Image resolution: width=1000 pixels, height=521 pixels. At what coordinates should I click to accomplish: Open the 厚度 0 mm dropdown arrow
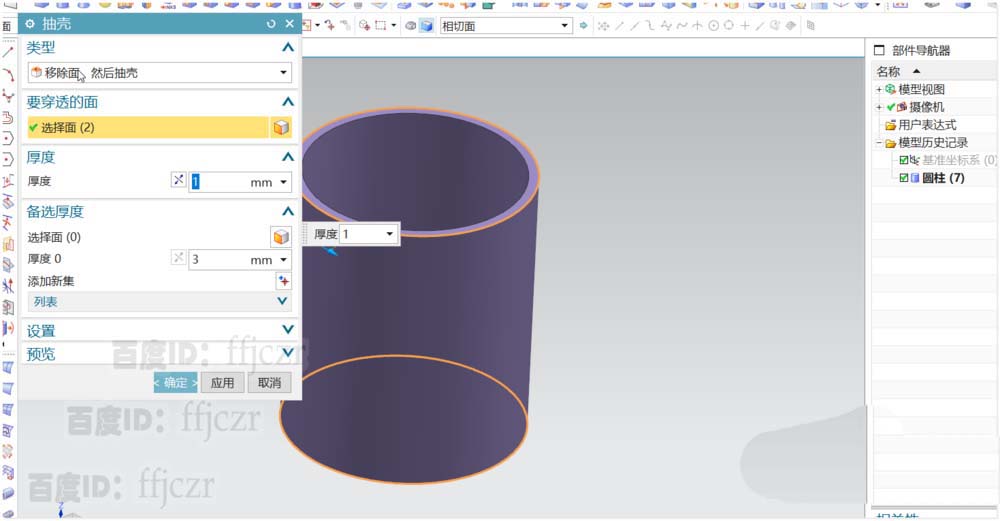coord(284,260)
